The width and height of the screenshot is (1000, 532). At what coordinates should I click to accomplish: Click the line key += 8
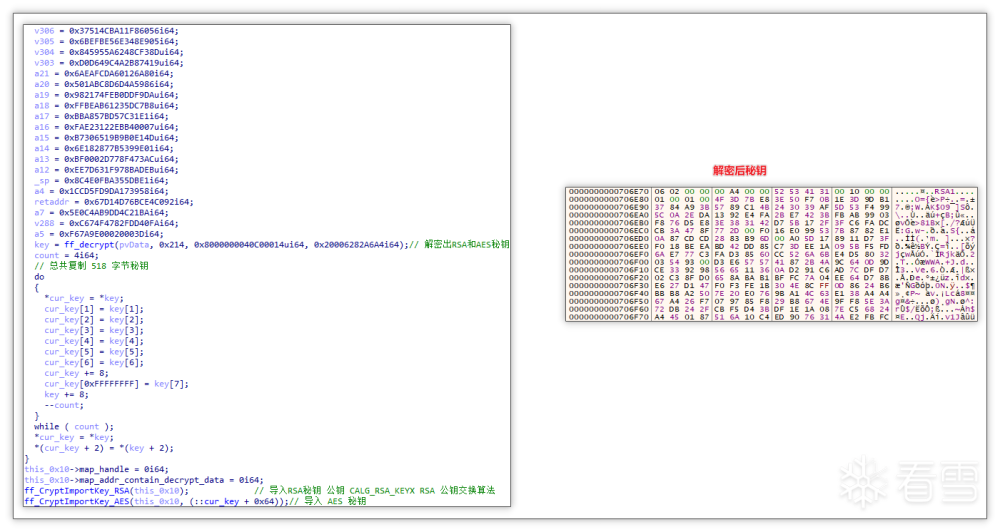(66, 395)
